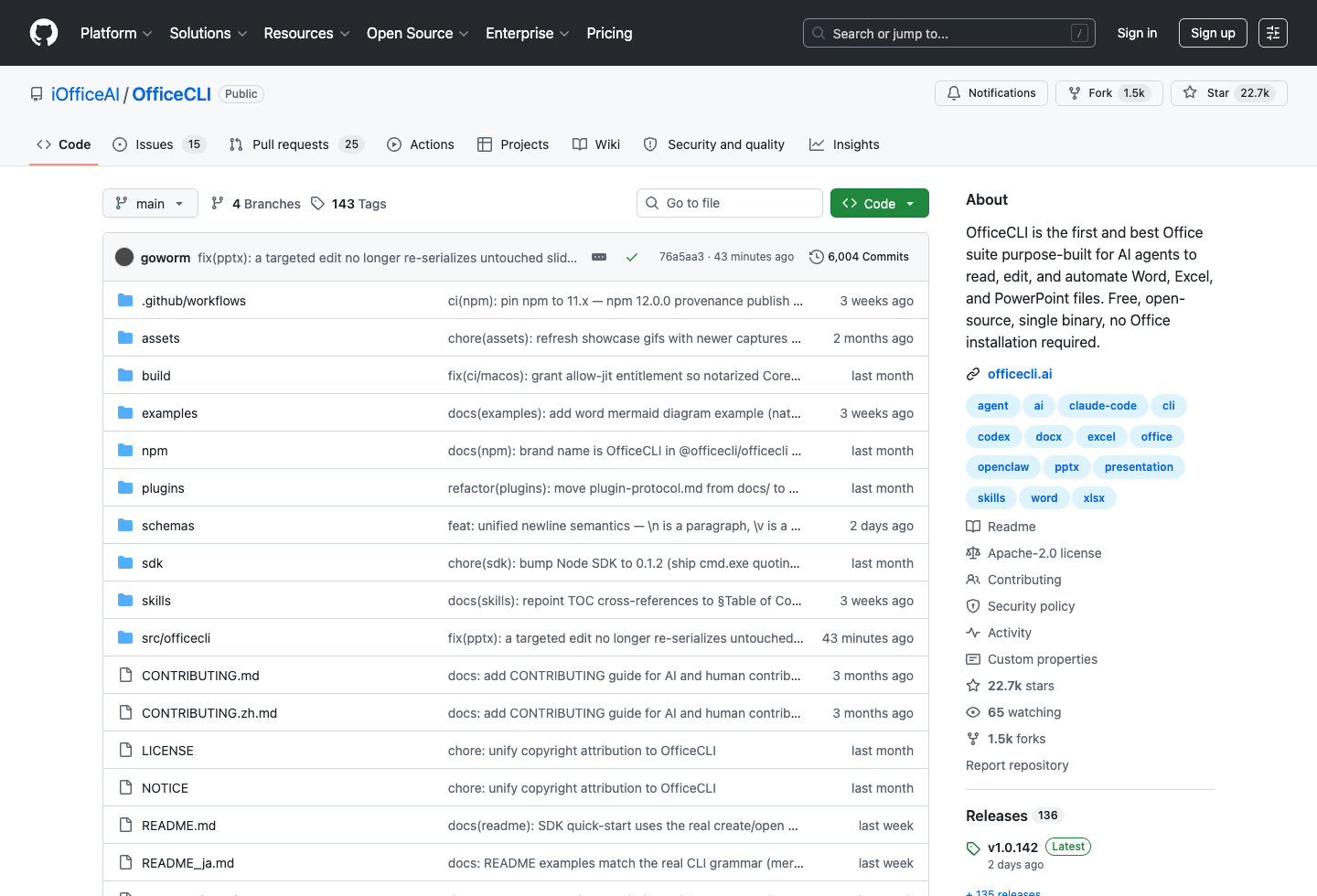The width and height of the screenshot is (1317, 896).
Task: Focus the Go to file input
Action: (730, 203)
